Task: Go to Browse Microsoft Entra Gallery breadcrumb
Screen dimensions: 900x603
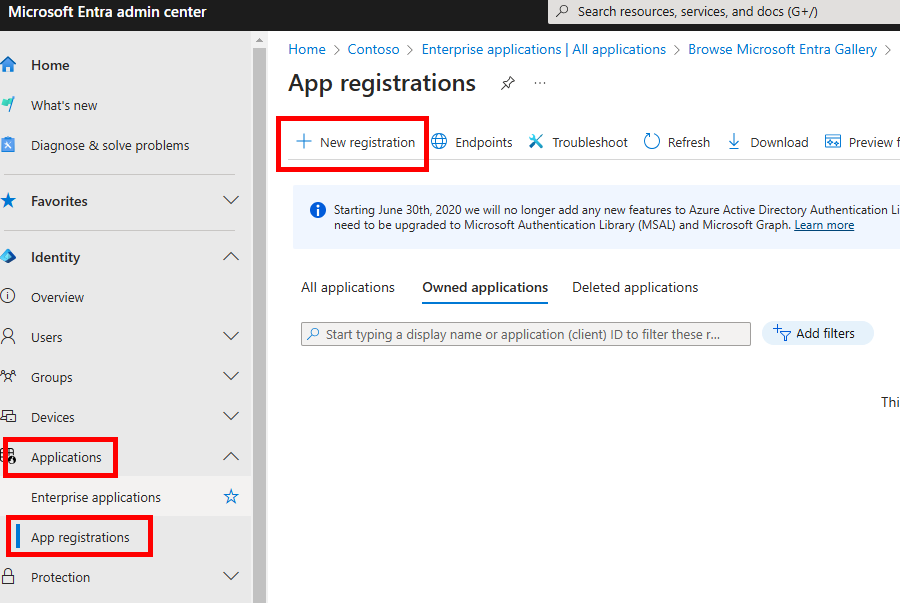Action: (x=782, y=49)
